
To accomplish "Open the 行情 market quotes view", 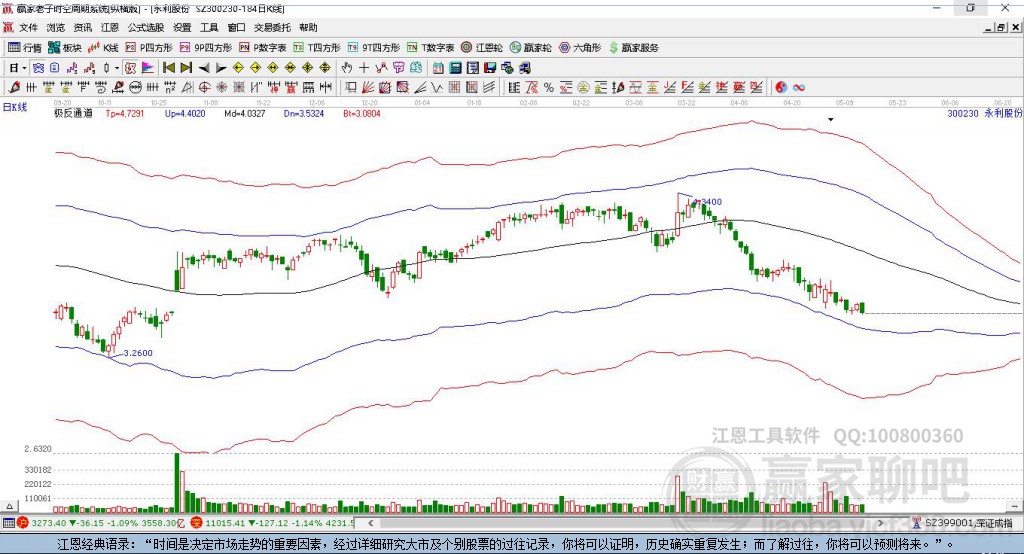I will tap(24, 48).
